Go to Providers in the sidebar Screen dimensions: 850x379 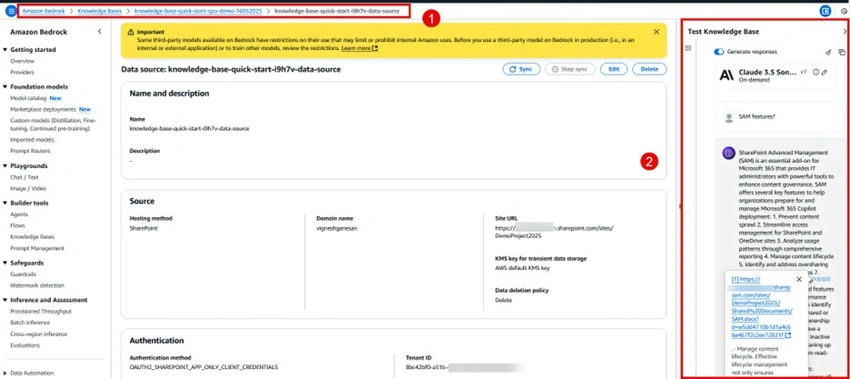22,72
